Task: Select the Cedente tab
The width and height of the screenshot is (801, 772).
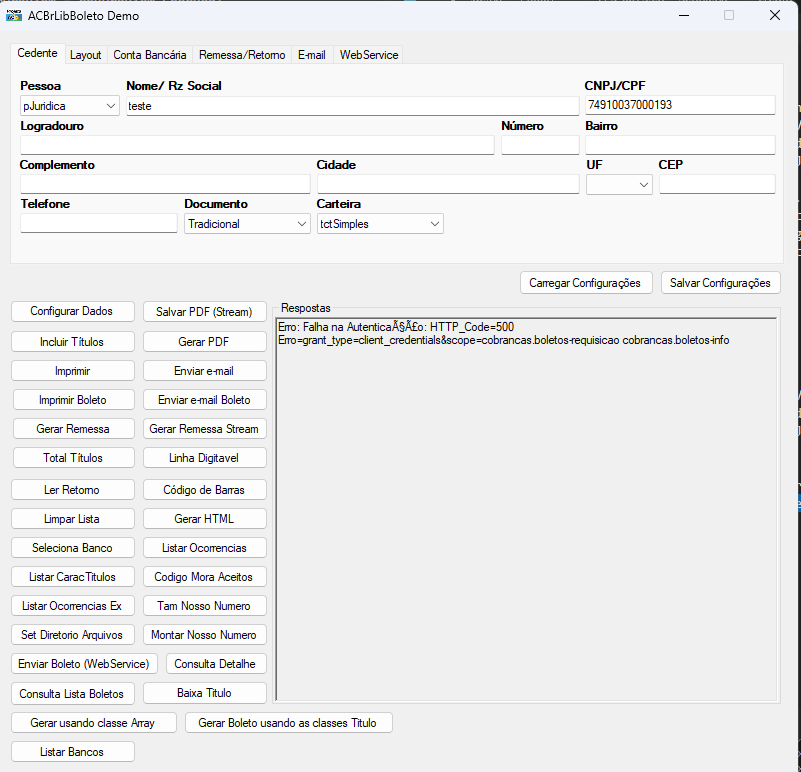Action: [37, 53]
